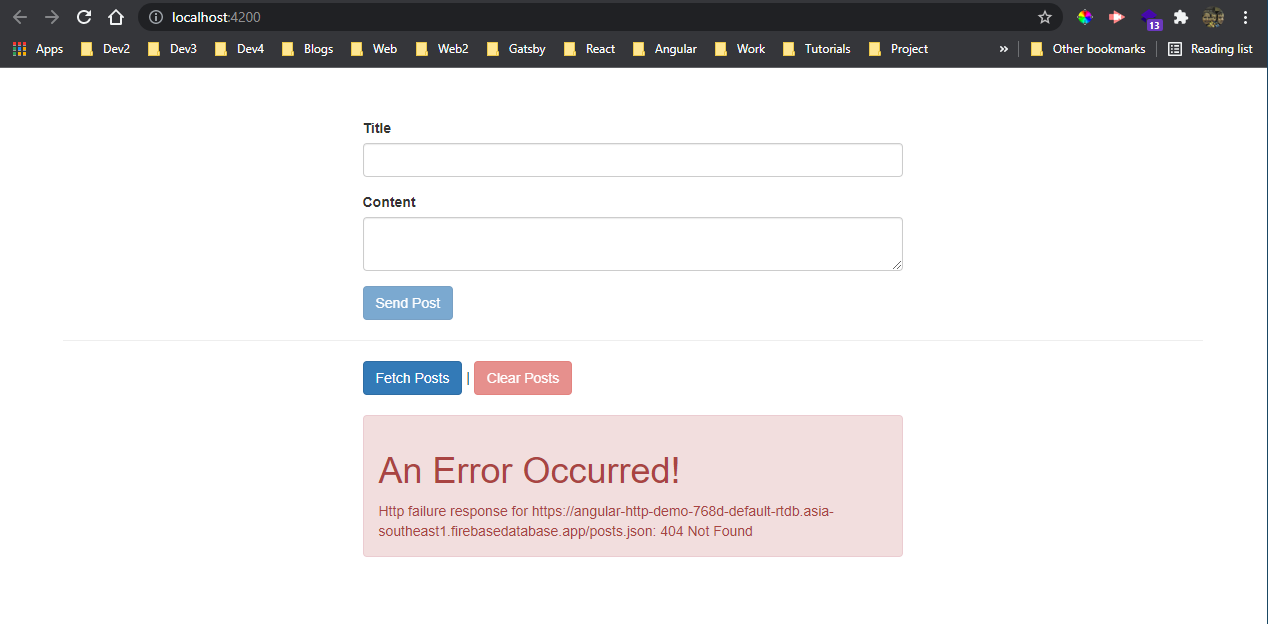This screenshot has height=624, width=1268.
Task: Open the Other bookmarks folder
Action: (x=1087, y=48)
